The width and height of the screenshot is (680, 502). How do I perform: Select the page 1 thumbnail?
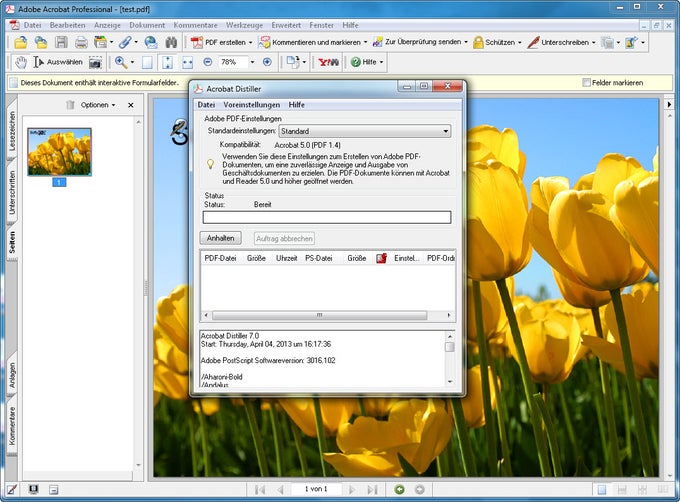(x=59, y=152)
